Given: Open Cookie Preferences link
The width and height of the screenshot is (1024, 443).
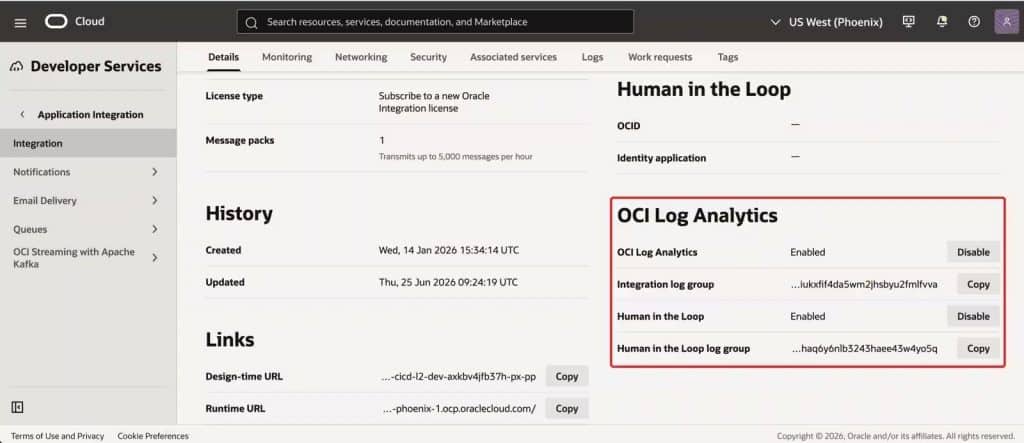Looking at the screenshot, I should coord(153,436).
